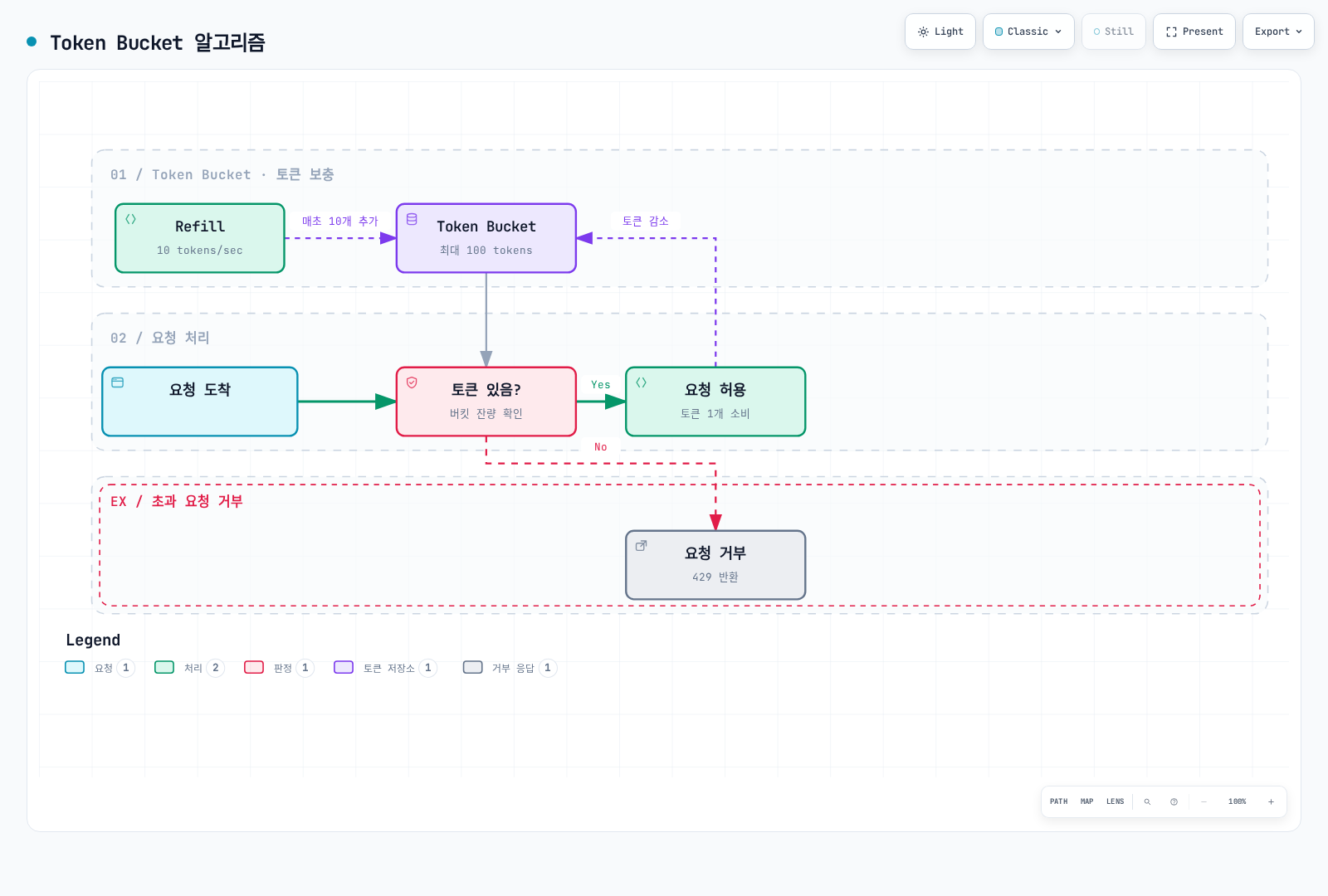This screenshot has height=896, width=1328.
Task: Click the 'Yes' edge label
Action: (601, 385)
